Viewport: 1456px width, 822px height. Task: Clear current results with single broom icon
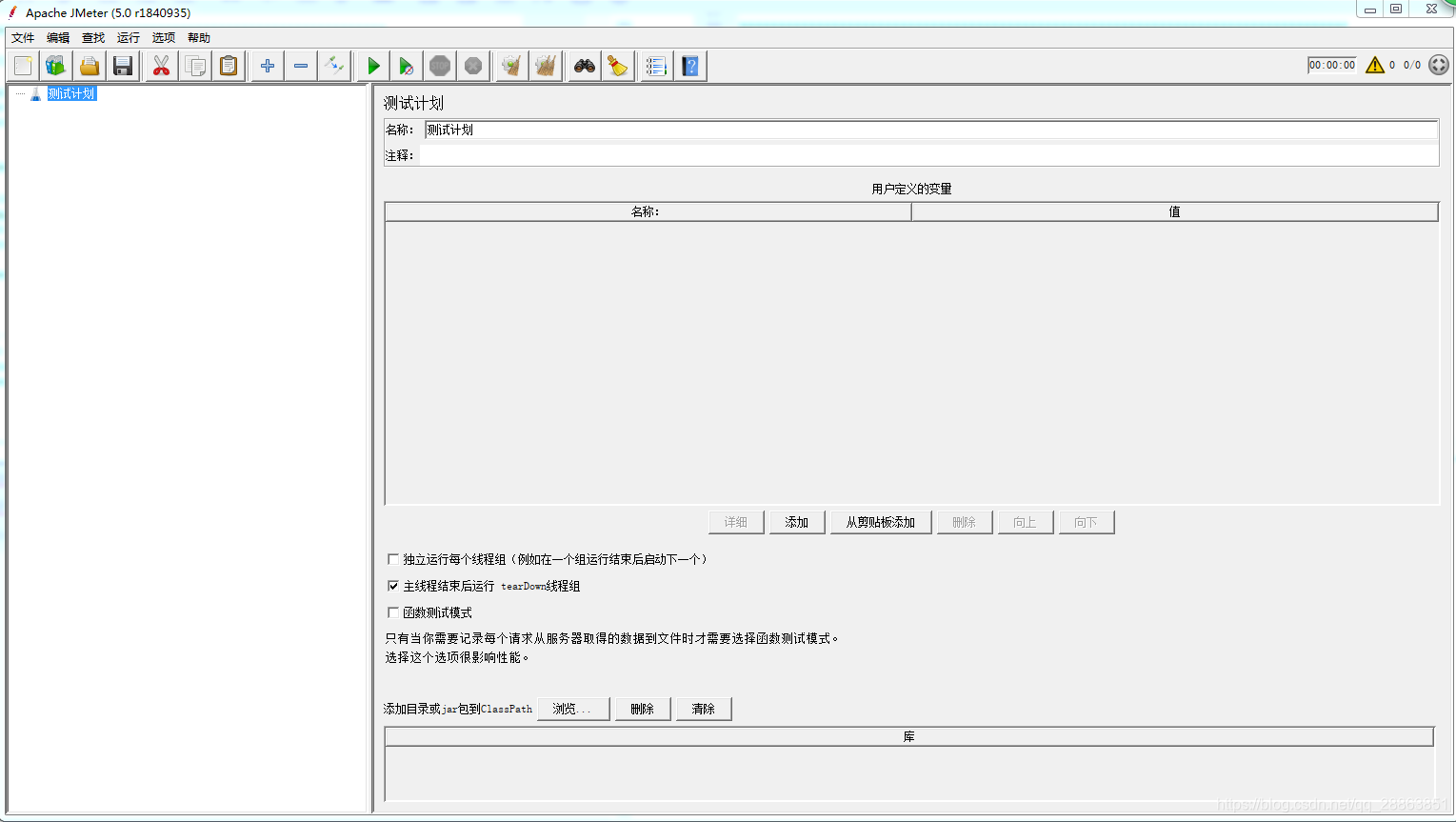512,66
